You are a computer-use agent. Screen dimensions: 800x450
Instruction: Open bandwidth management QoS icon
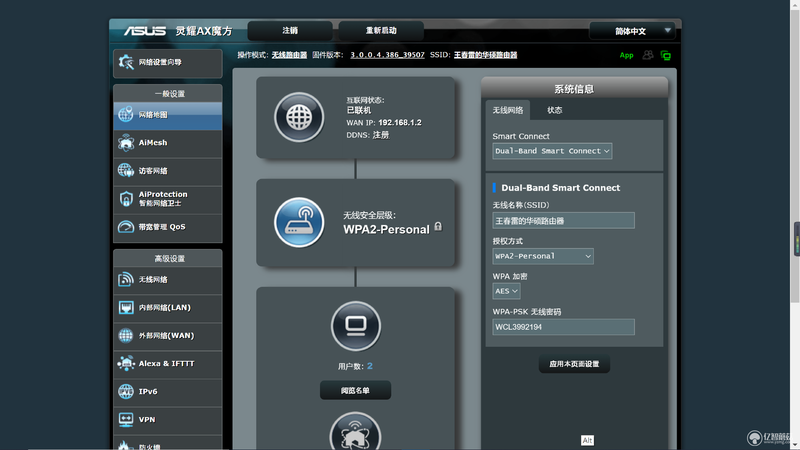(126, 227)
